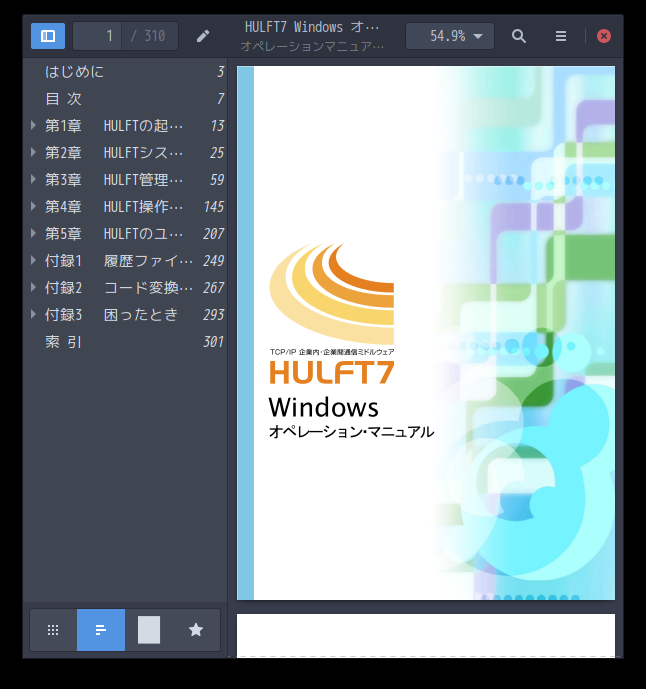Image resolution: width=646 pixels, height=689 pixels.
Task: Click the Windows heading on cover page
Action: tap(323, 407)
